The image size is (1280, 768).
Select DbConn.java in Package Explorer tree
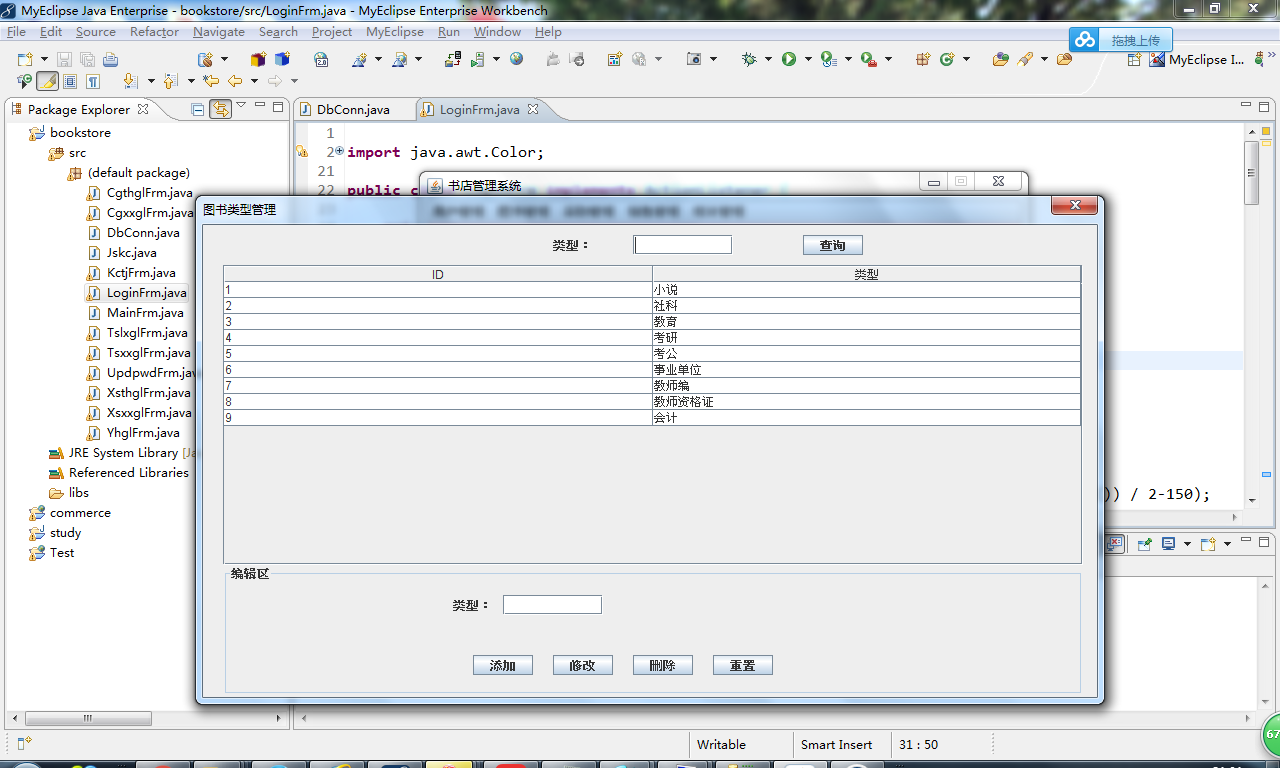click(x=133, y=233)
